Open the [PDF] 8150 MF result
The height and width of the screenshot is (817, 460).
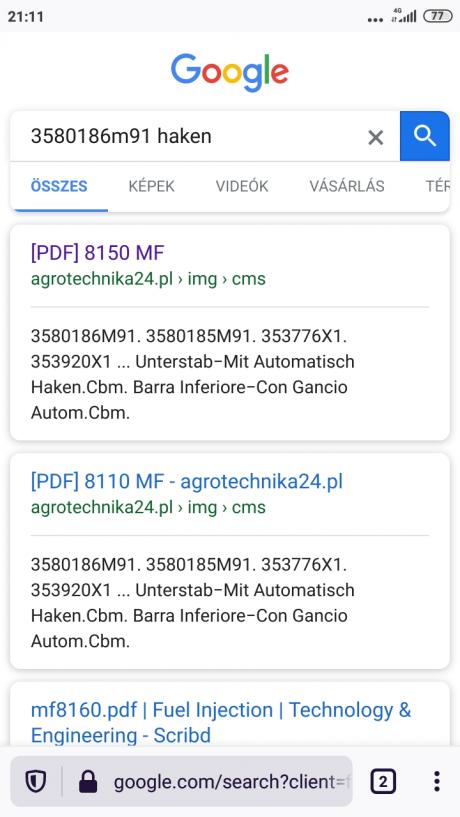click(x=97, y=253)
